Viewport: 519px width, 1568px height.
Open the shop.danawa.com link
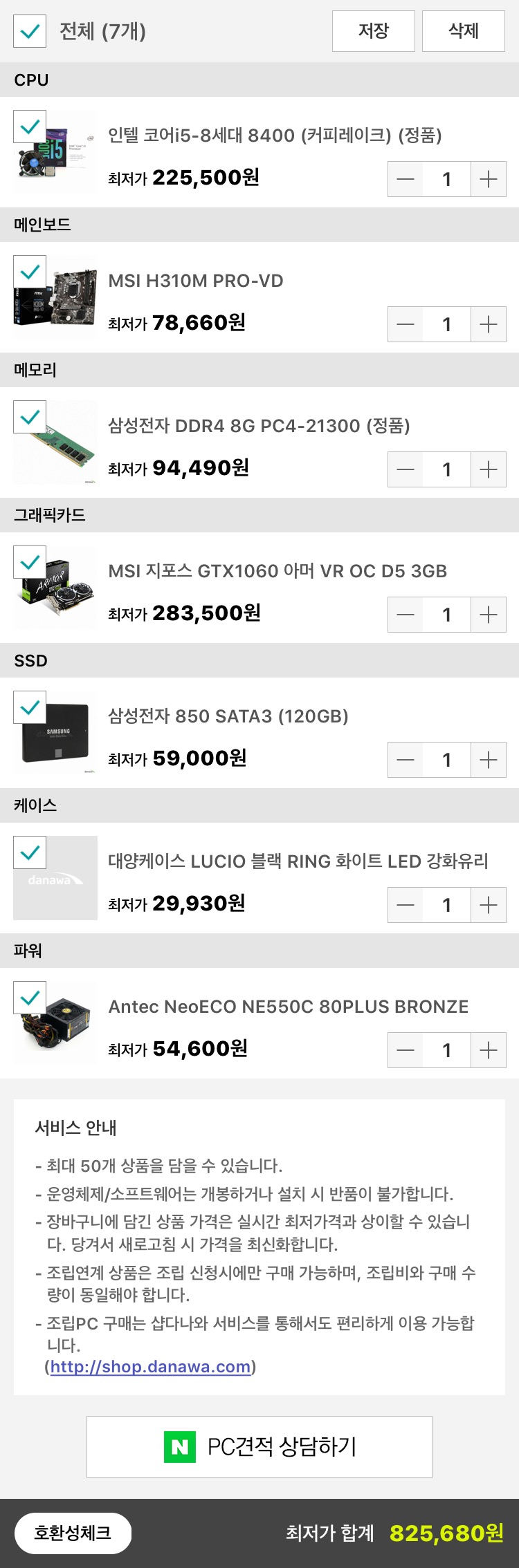(150, 1366)
